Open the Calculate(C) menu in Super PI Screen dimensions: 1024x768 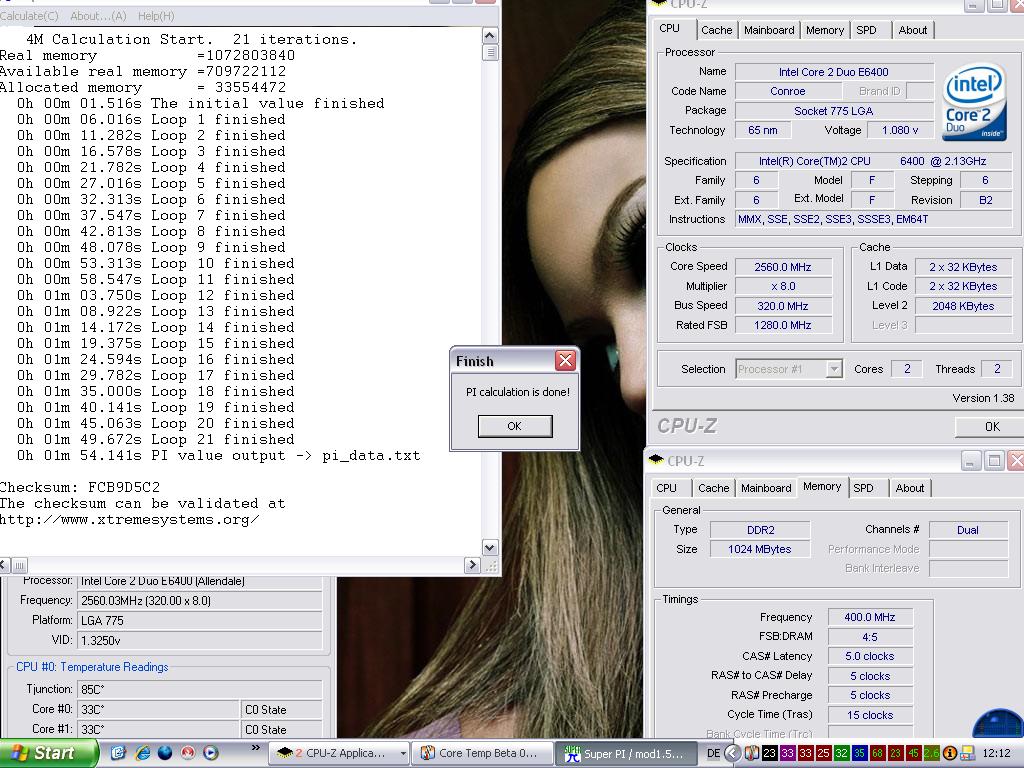coord(28,16)
